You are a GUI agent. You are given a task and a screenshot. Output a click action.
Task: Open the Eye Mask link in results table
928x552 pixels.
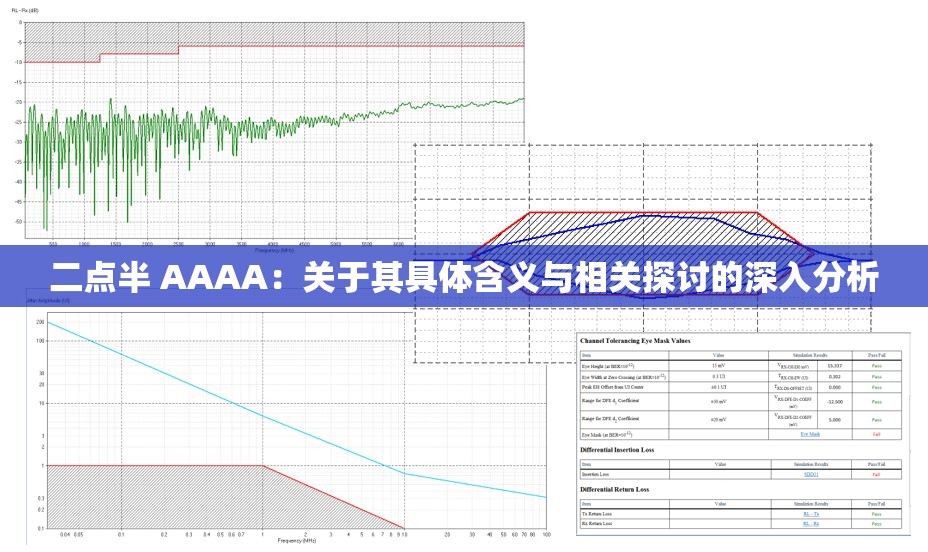pos(810,434)
